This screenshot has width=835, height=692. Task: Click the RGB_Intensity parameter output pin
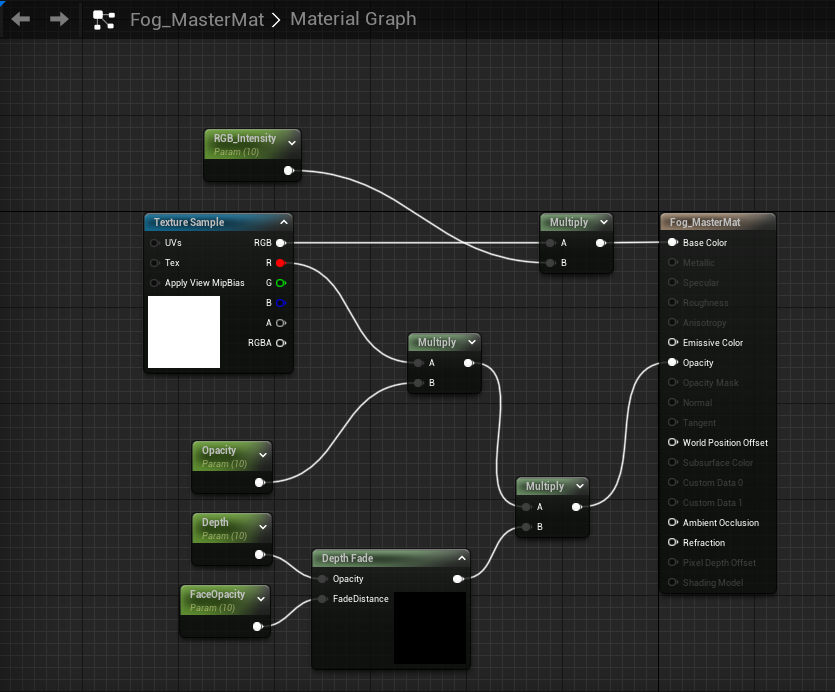[288, 171]
